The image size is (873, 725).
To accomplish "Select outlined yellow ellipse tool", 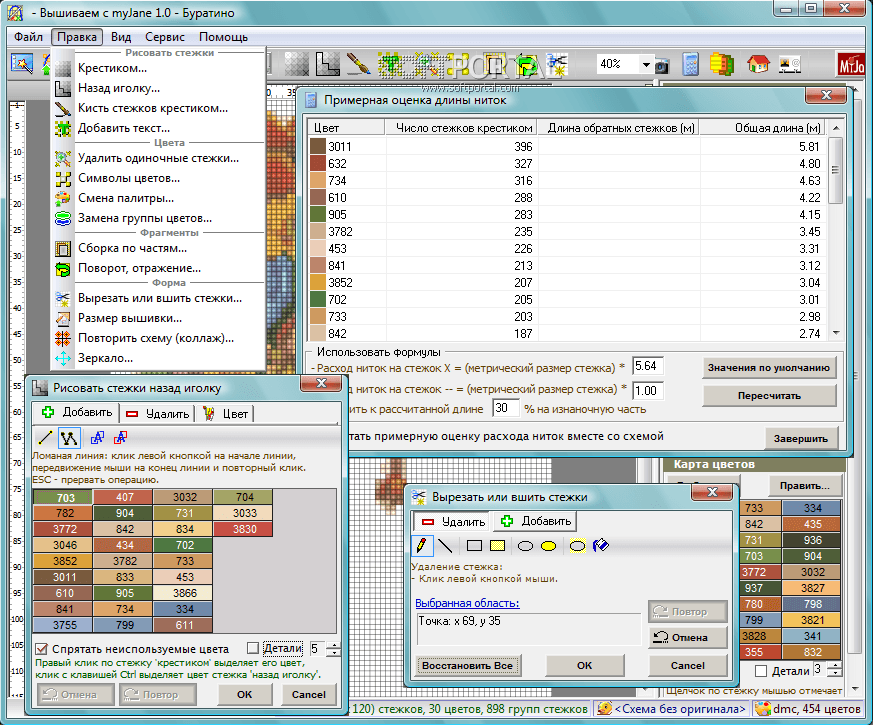I will [x=577, y=546].
